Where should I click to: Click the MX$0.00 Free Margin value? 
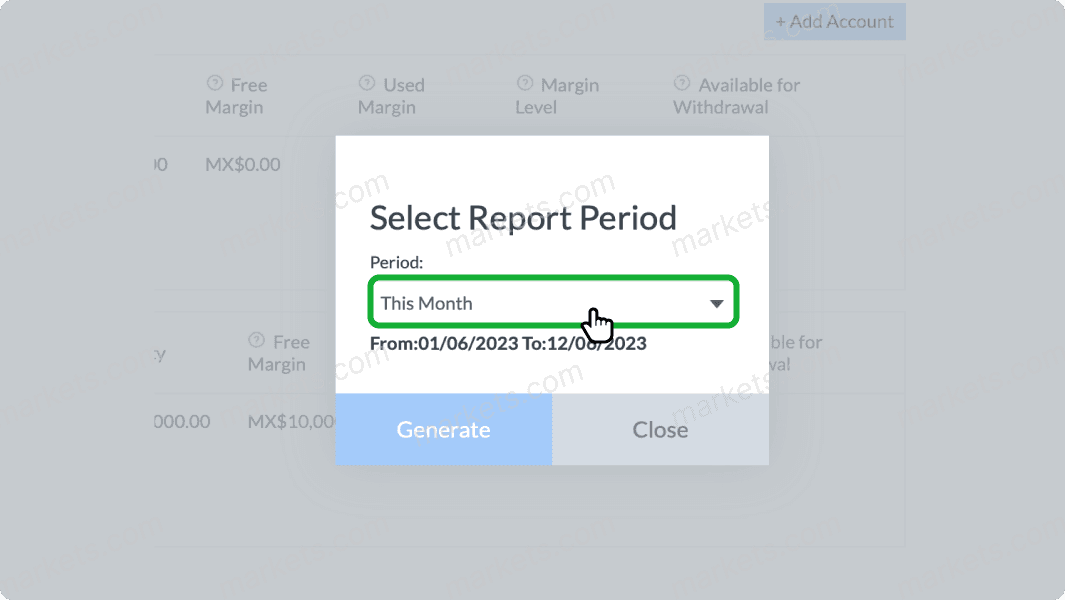point(242,164)
